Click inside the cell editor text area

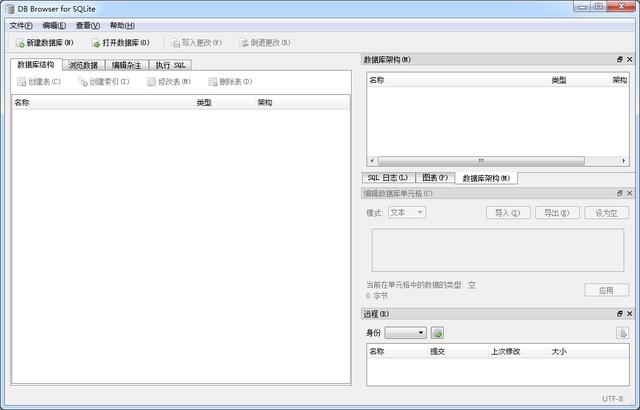[498, 250]
